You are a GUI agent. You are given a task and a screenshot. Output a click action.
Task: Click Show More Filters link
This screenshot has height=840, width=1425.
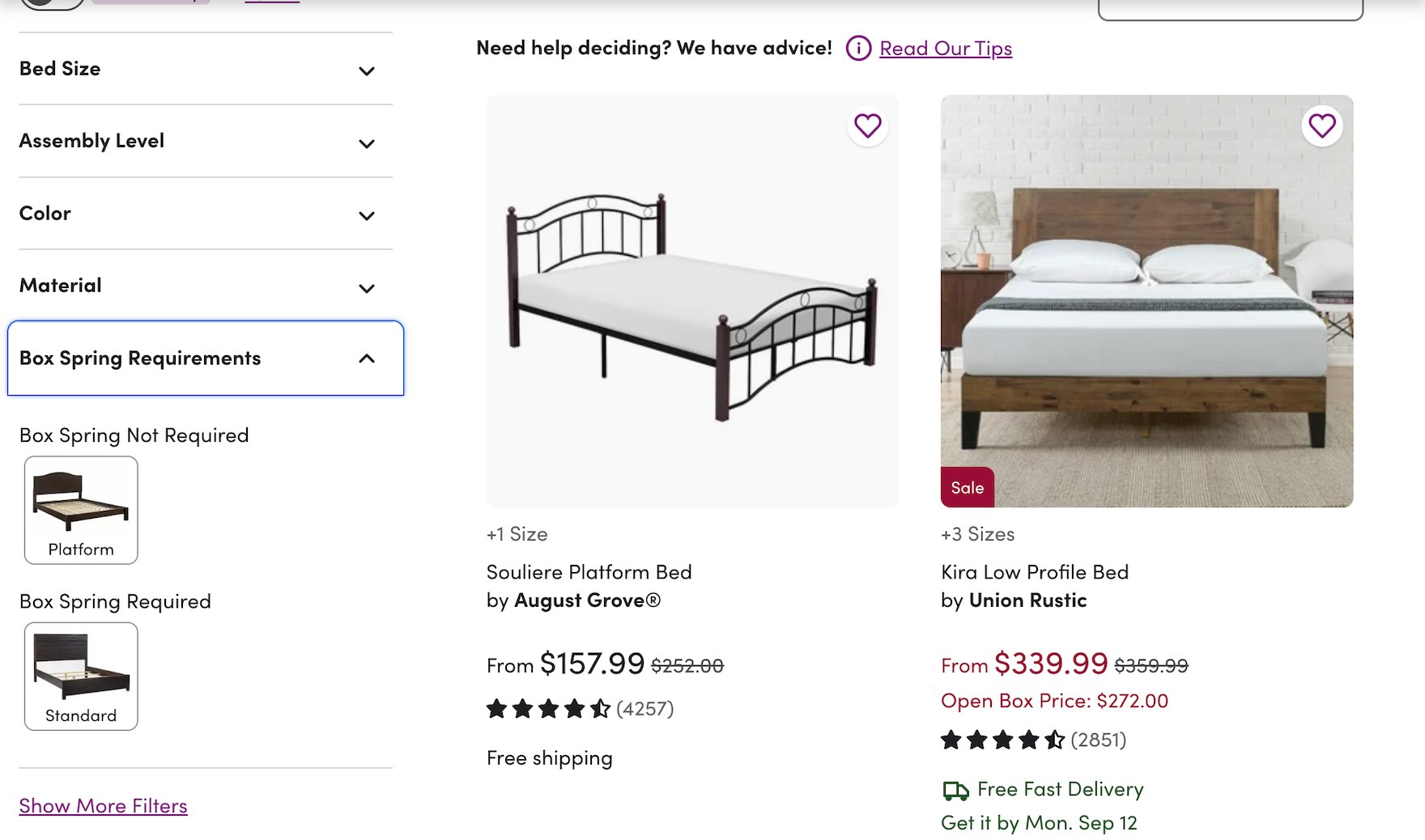click(103, 806)
